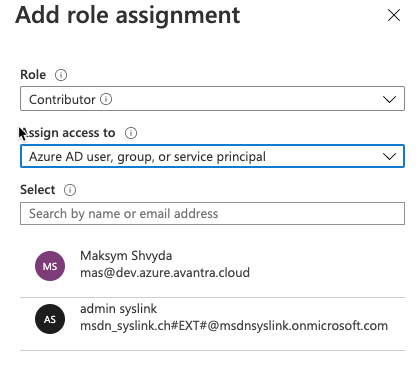
Task: Focus the Search by name or email field
Action: (x=212, y=213)
